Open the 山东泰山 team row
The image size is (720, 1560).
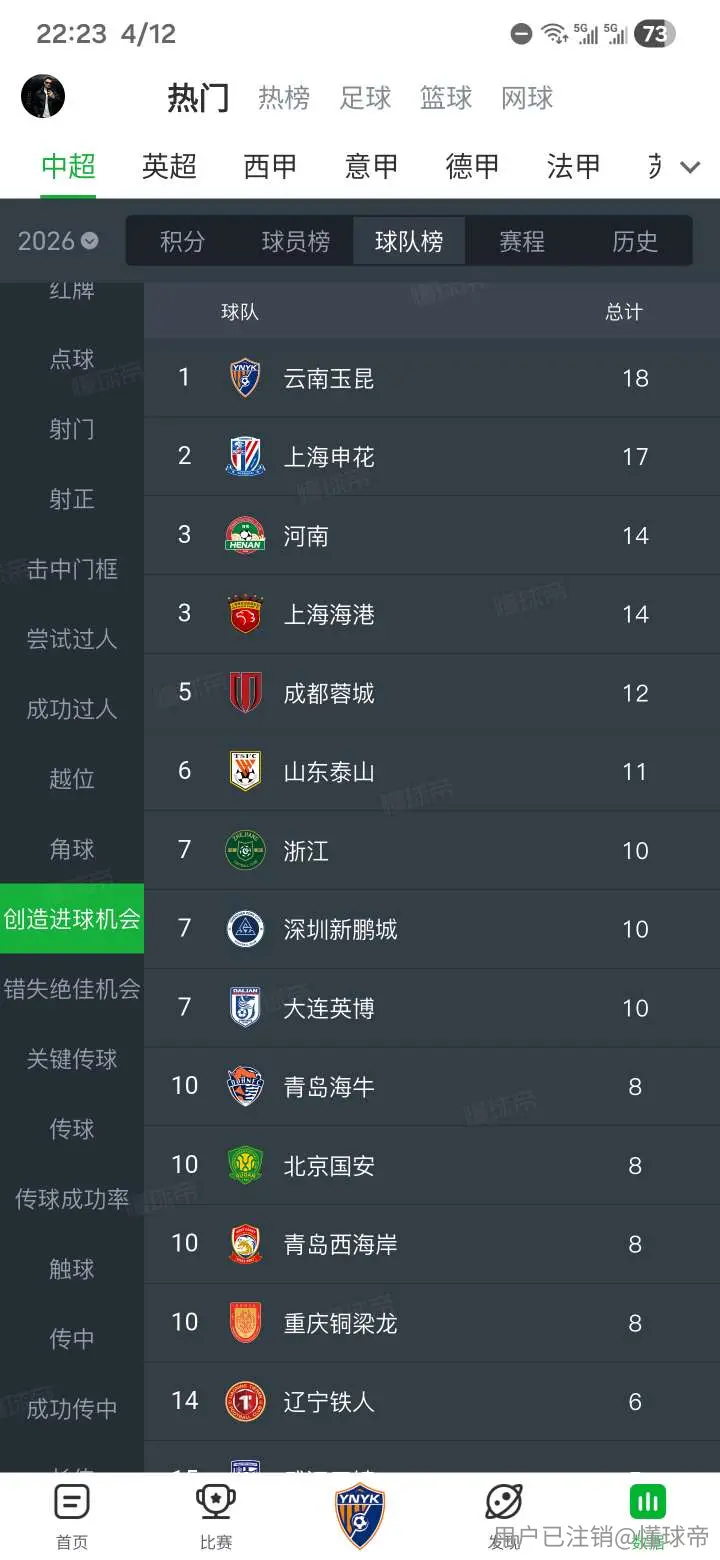432,771
